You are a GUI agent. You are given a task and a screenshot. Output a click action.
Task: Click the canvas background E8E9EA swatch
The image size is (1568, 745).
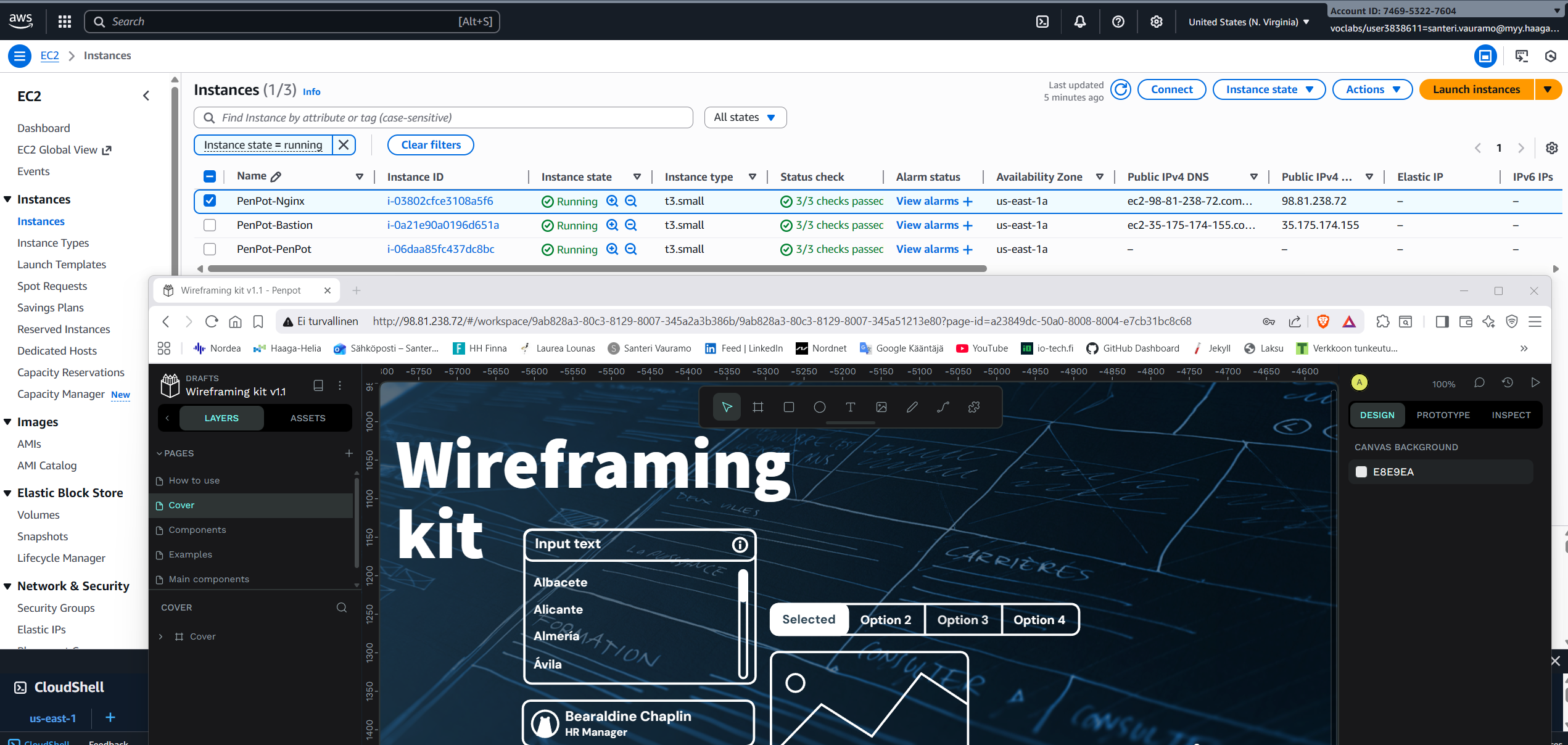click(1361, 472)
